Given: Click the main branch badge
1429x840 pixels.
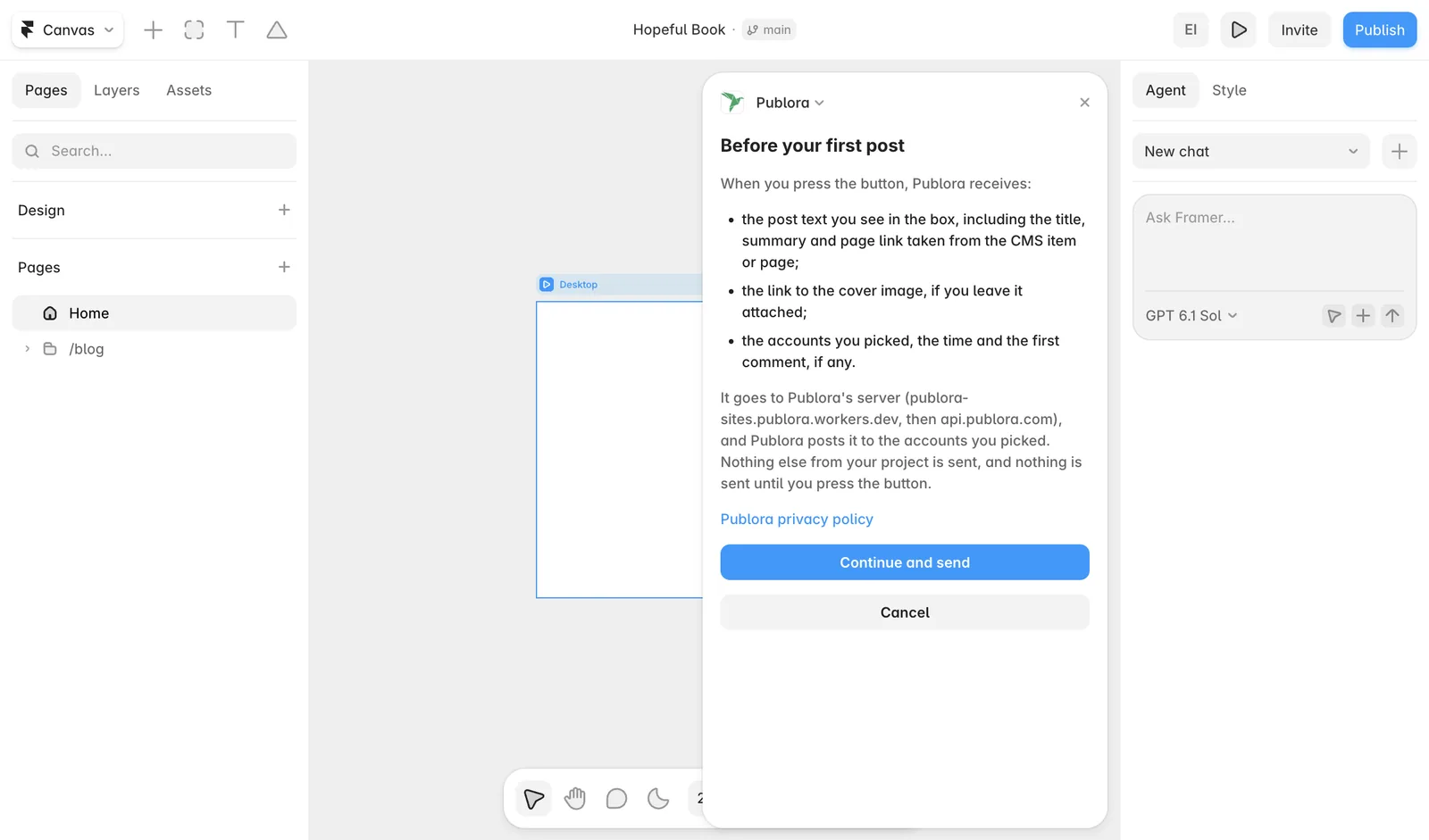Looking at the screenshot, I should pos(769,29).
